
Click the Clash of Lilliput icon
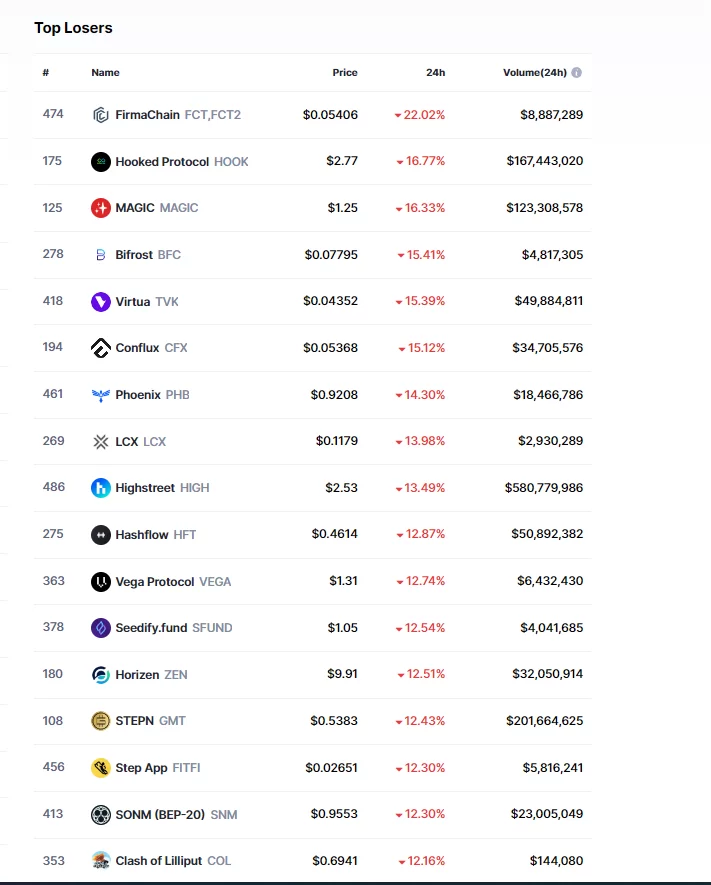coord(100,861)
